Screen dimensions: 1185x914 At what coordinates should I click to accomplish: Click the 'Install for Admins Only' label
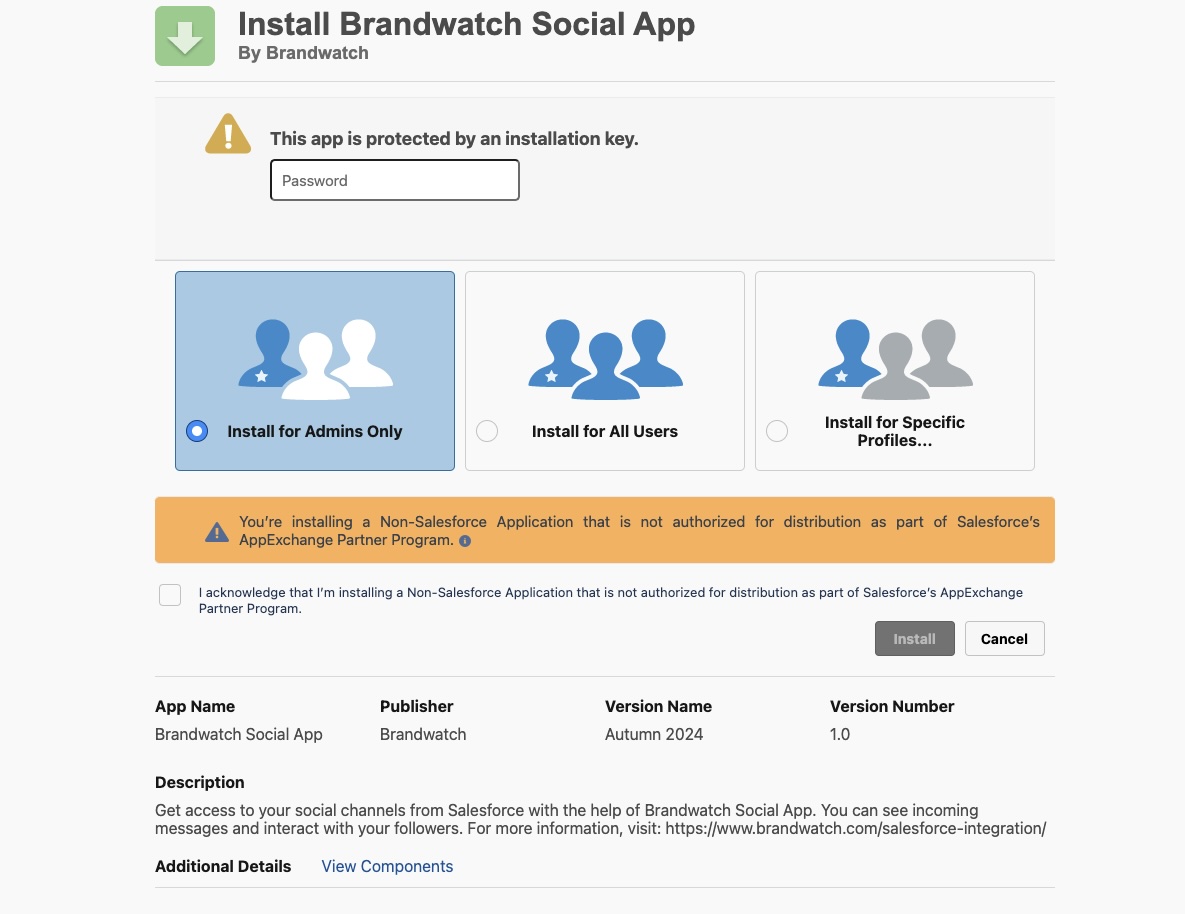click(x=314, y=431)
